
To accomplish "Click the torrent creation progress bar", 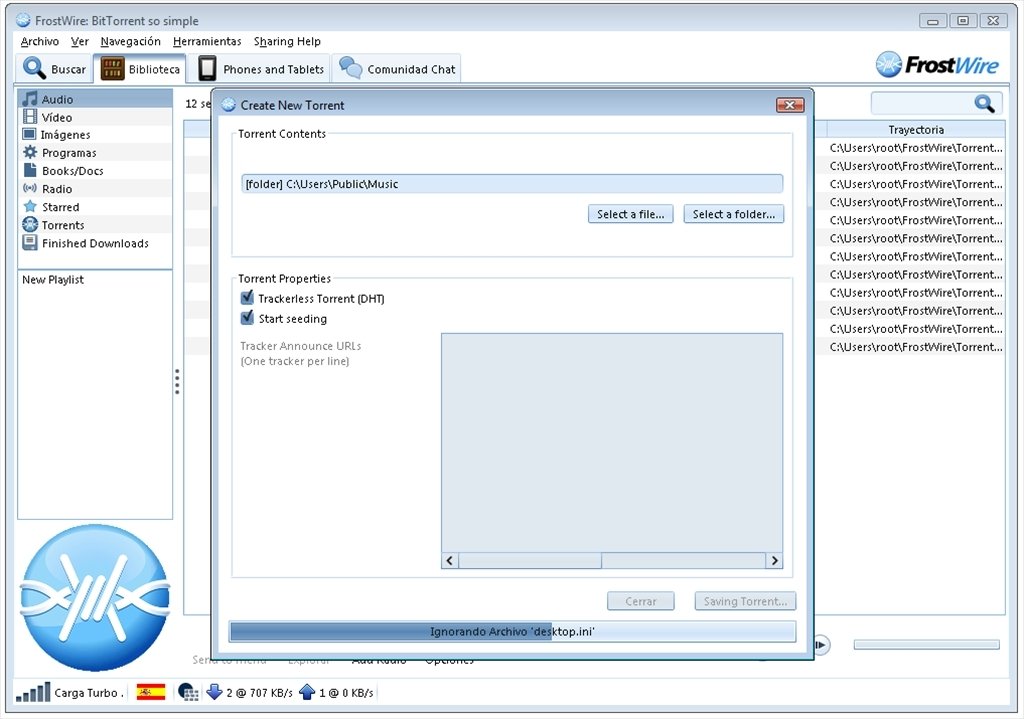I will 512,631.
